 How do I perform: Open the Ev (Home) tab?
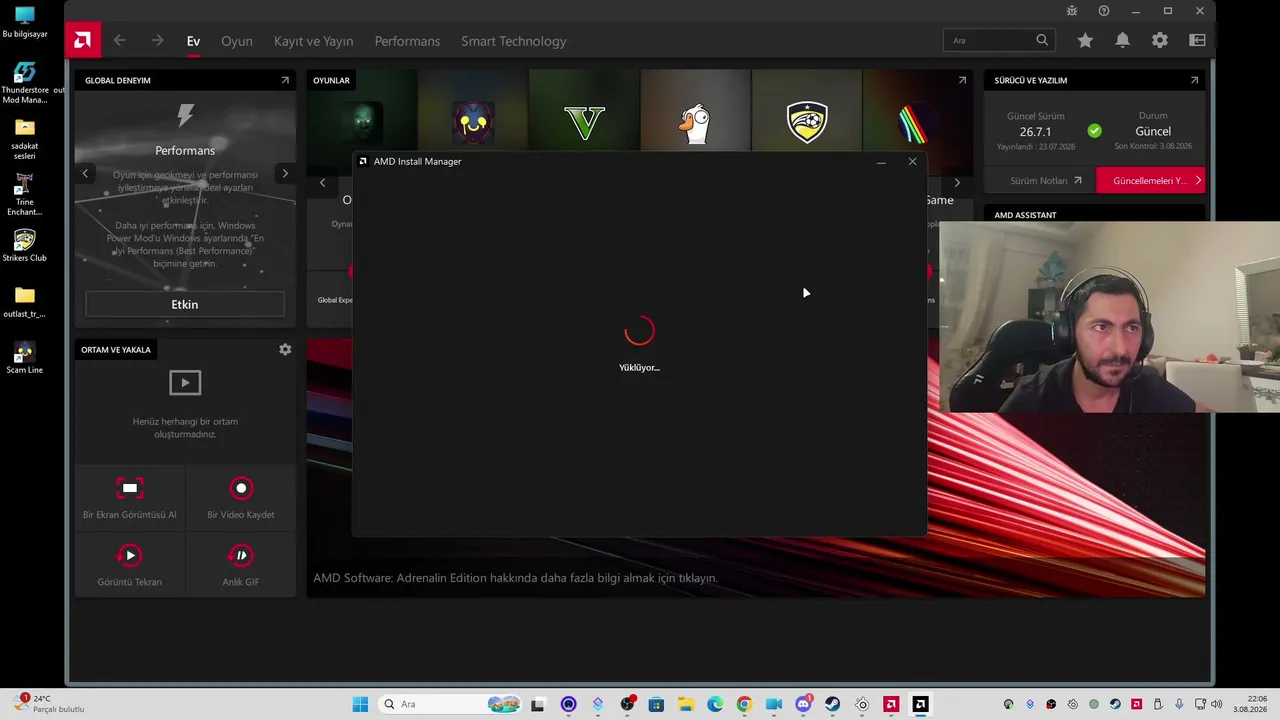193,41
